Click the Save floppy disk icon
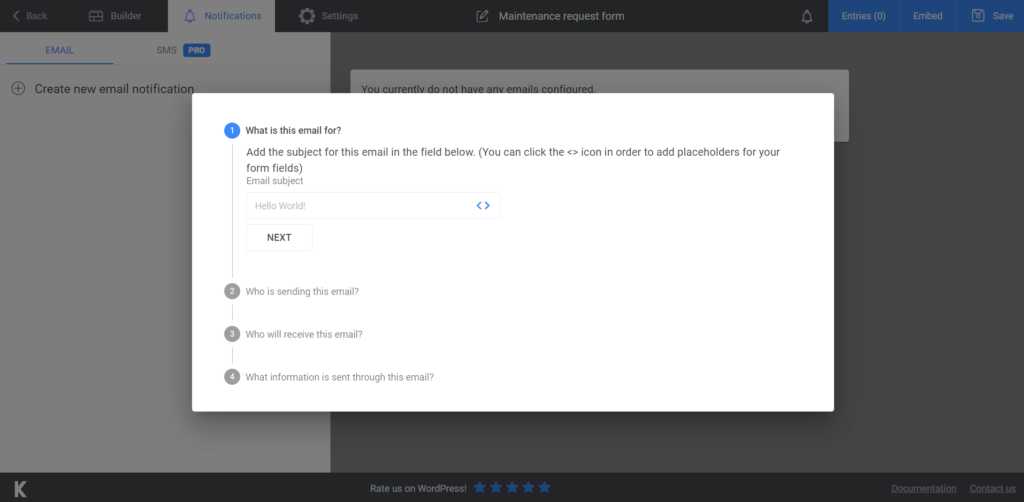 pyautogui.click(x=978, y=16)
